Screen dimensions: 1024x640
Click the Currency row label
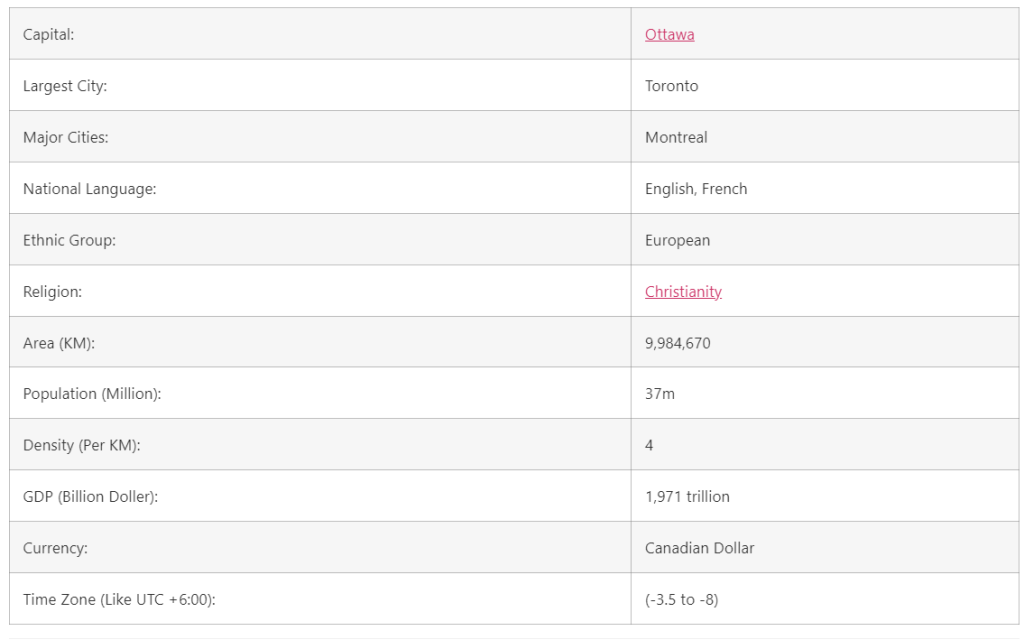pyautogui.click(x=55, y=548)
